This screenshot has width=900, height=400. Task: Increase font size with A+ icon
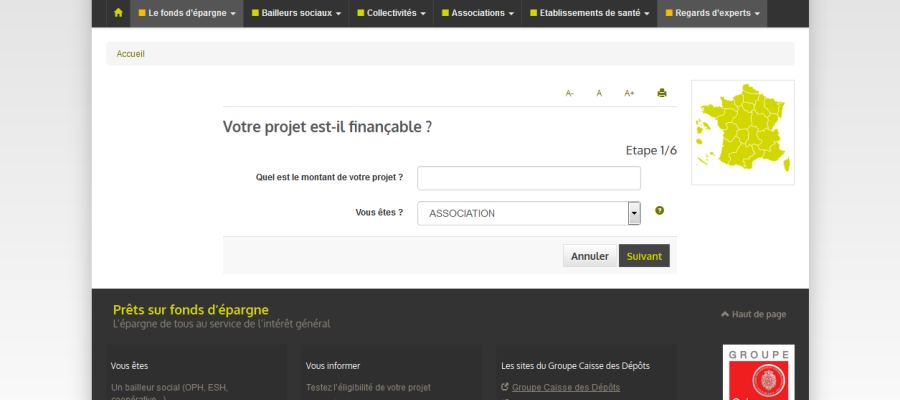629,93
